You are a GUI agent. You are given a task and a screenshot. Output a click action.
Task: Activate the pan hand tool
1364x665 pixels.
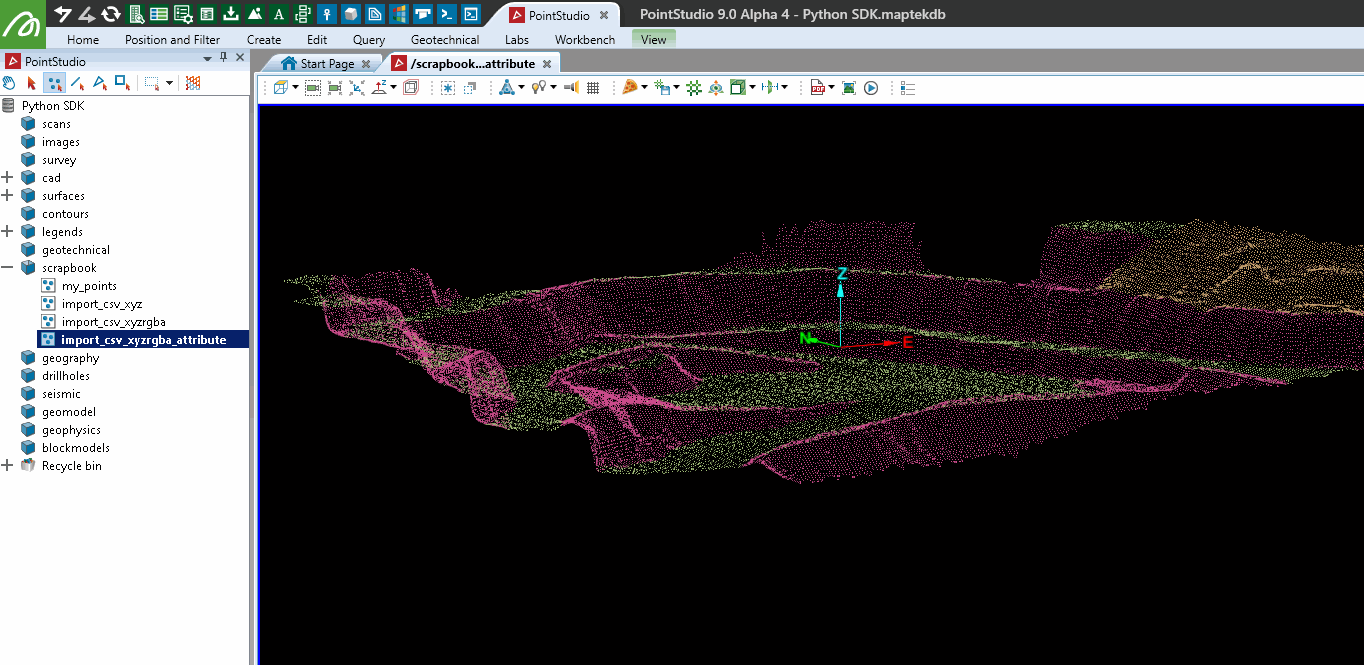(x=10, y=83)
